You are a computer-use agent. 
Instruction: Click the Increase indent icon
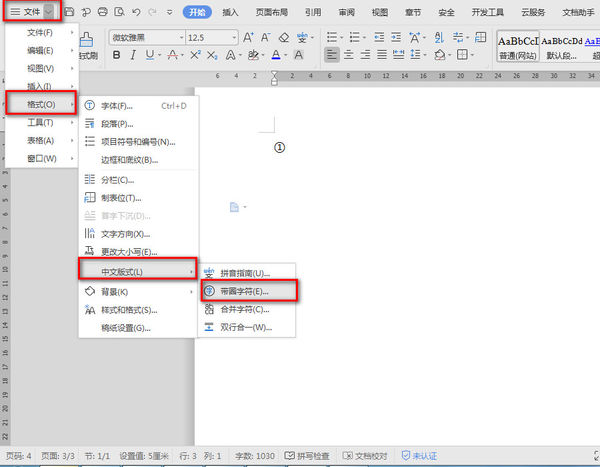click(x=396, y=38)
